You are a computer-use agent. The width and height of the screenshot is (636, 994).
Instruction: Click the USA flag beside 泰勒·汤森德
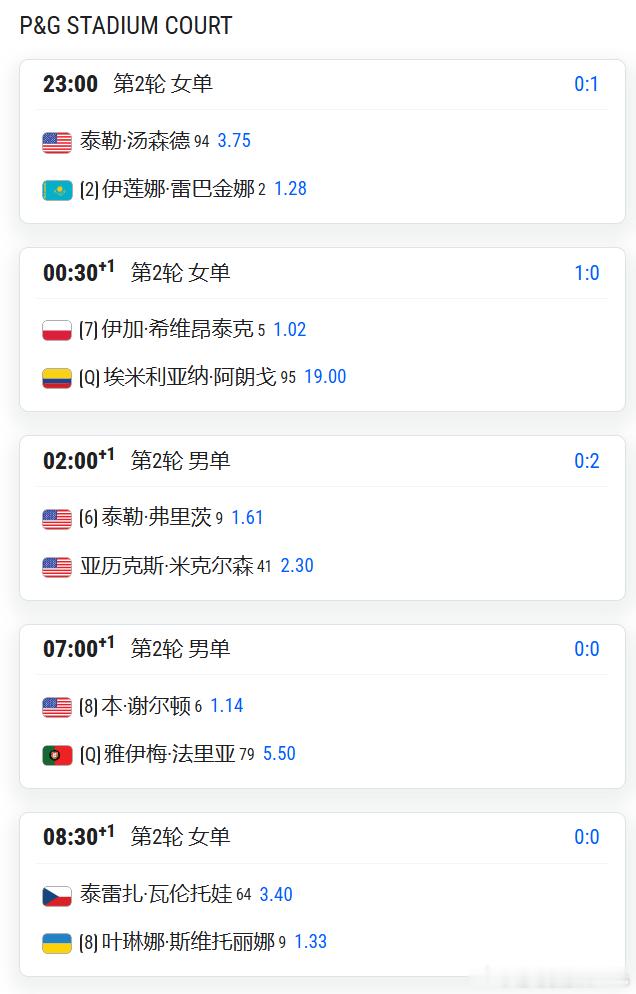tap(57, 142)
